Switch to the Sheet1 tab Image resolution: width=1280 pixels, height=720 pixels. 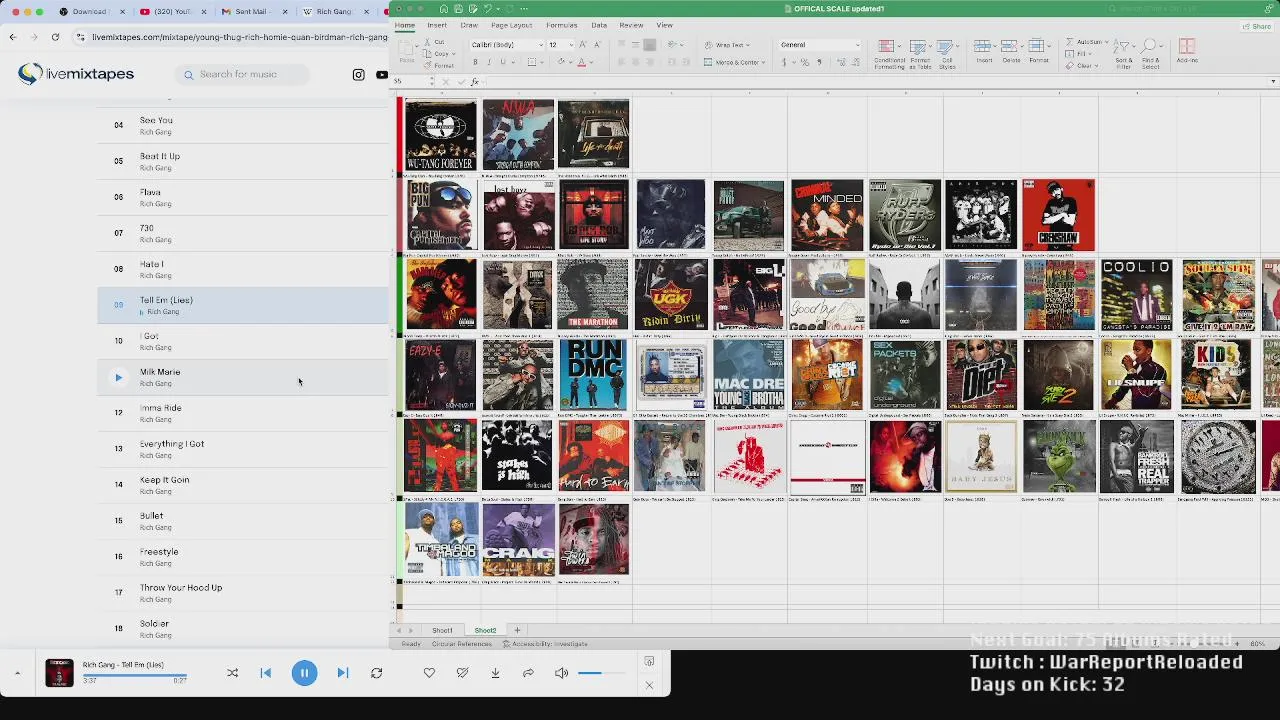442,631
